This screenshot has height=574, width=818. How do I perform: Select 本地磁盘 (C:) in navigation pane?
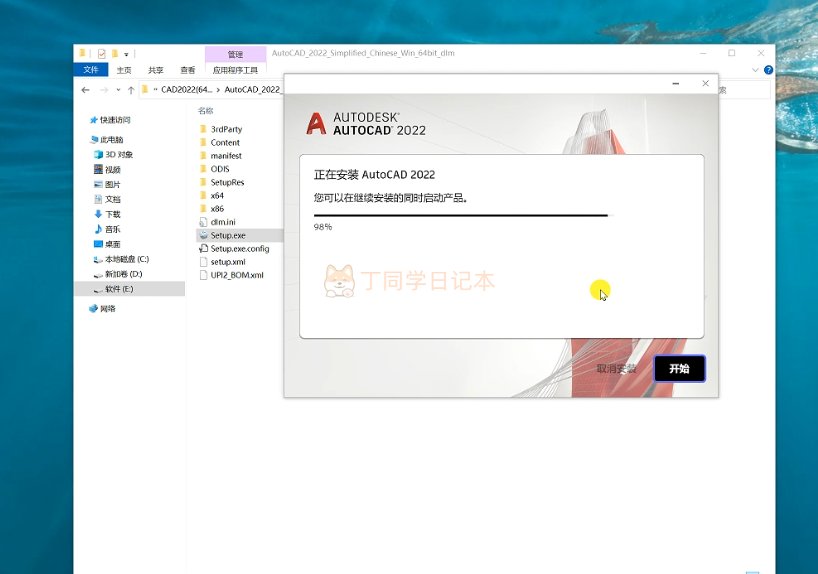pyautogui.click(x=126, y=259)
